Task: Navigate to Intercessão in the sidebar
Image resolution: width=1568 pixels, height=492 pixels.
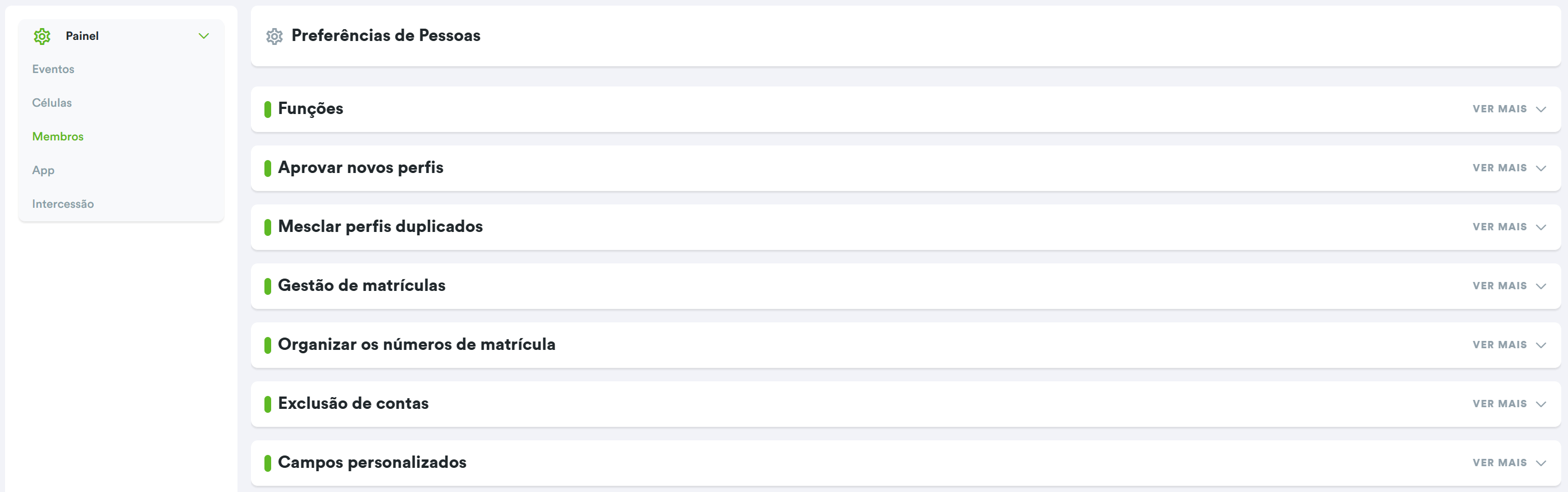Action: 63,204
